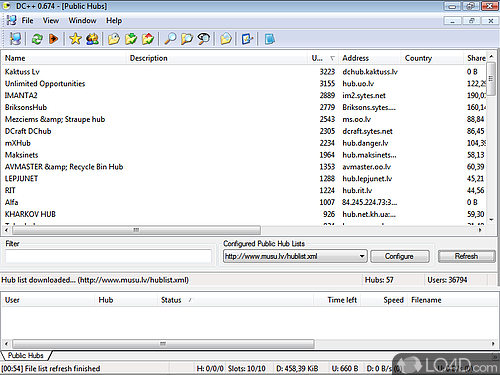Sort hubs by Share column header
Viewport: 500px width, 375px height.
476,58
